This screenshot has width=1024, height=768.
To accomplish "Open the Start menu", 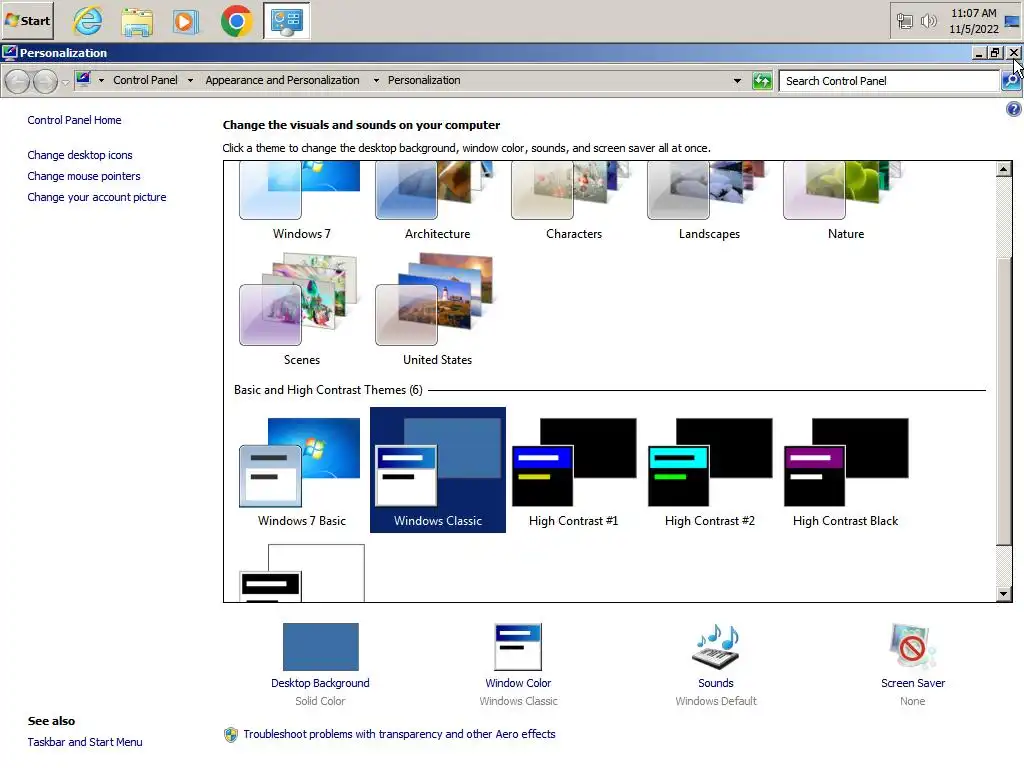I will [27, 20].
